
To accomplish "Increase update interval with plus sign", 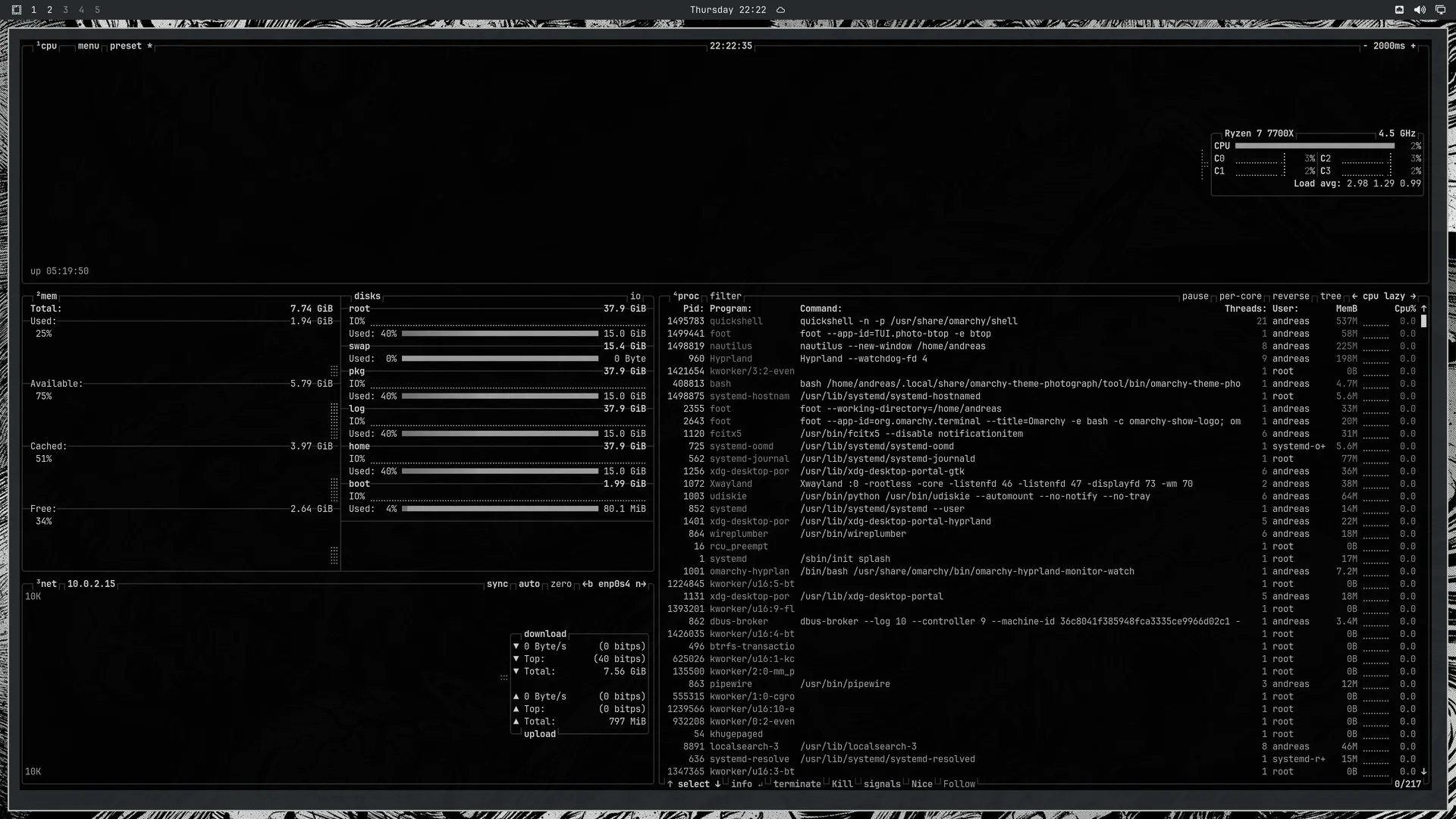I will [x=1413, y=46].
